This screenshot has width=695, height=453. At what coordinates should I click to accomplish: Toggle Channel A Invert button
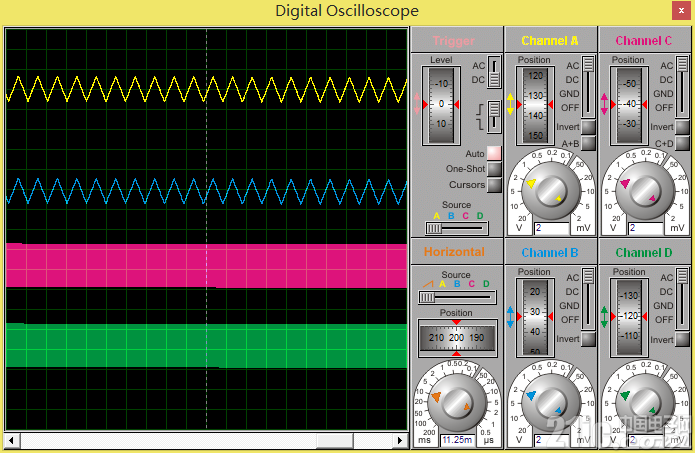point(588,127)
